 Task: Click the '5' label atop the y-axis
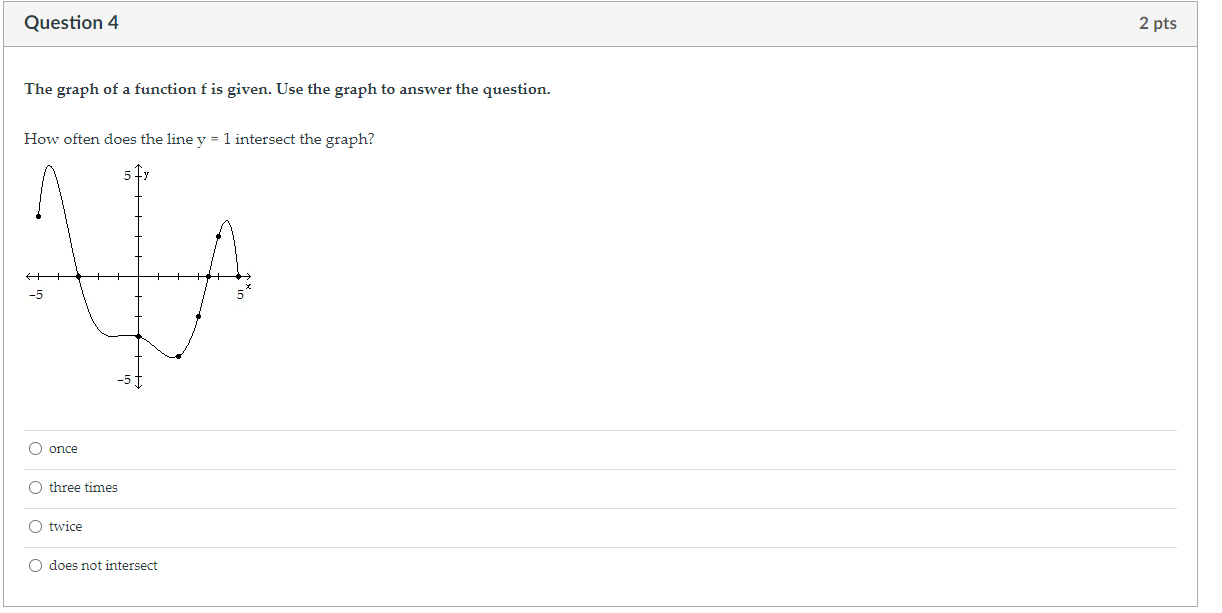(x=128, y=176)
